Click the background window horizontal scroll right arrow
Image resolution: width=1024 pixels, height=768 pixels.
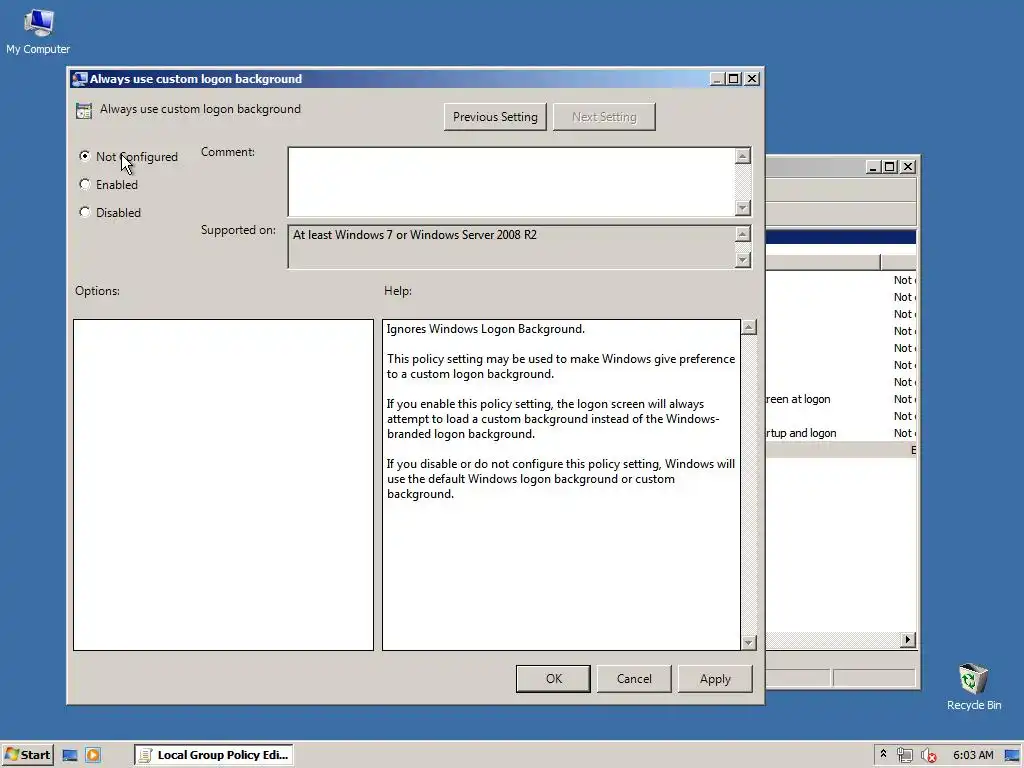pos(908,639)
